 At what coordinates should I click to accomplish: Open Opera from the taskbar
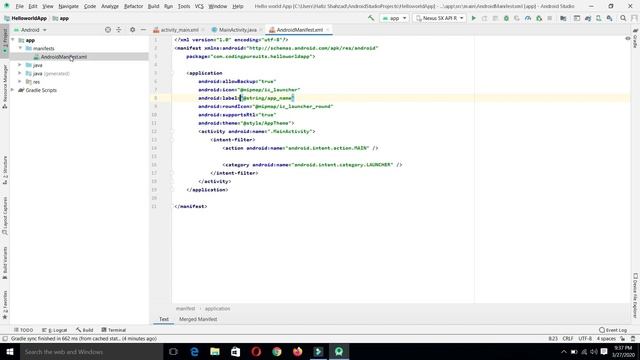click(x=256, y=351)
